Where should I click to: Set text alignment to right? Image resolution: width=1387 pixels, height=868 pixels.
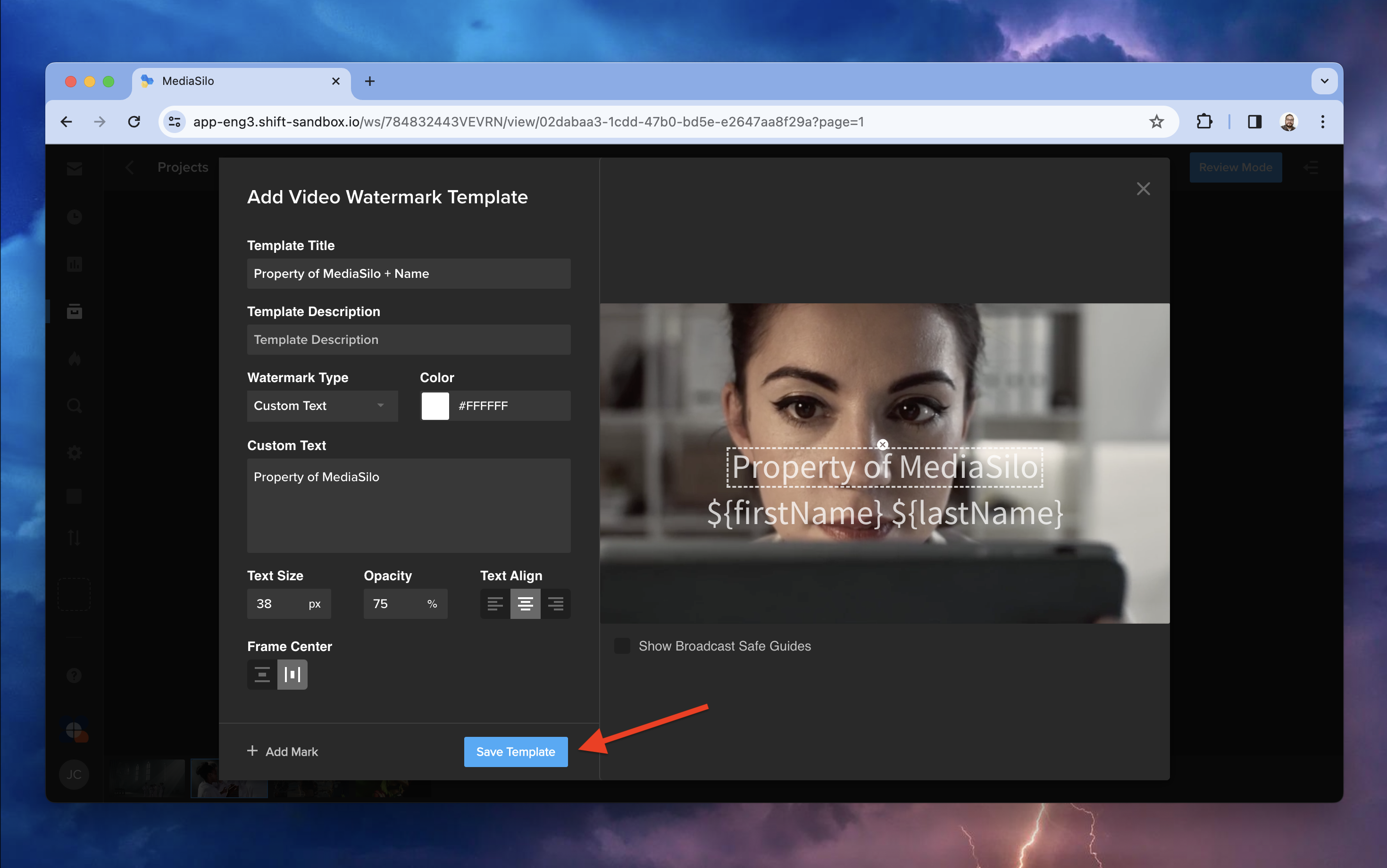555,604
